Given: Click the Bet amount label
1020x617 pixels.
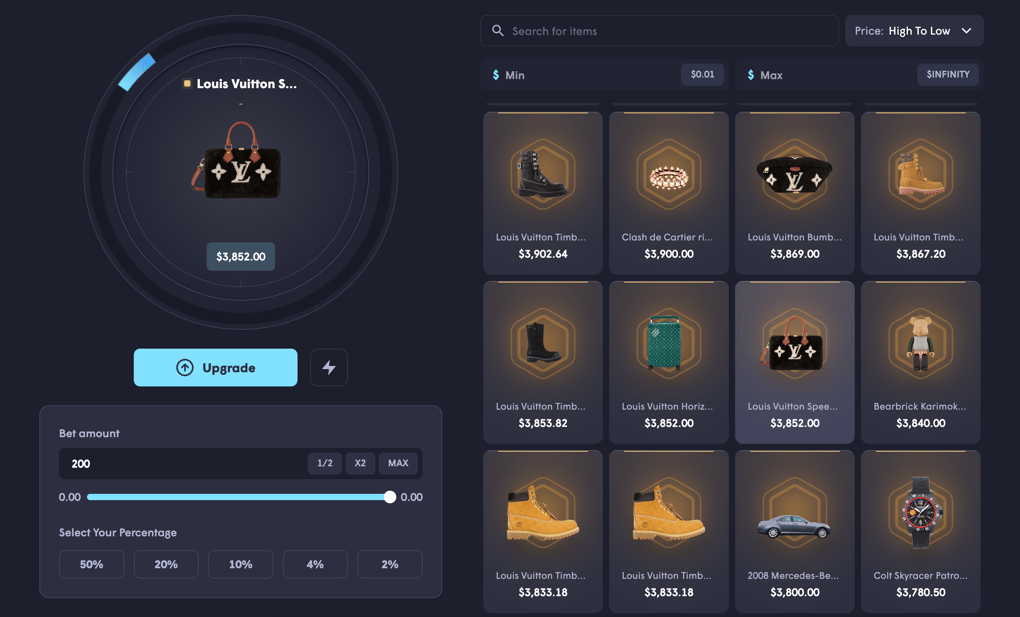Looking at the screenshot, I should [89, 433].
